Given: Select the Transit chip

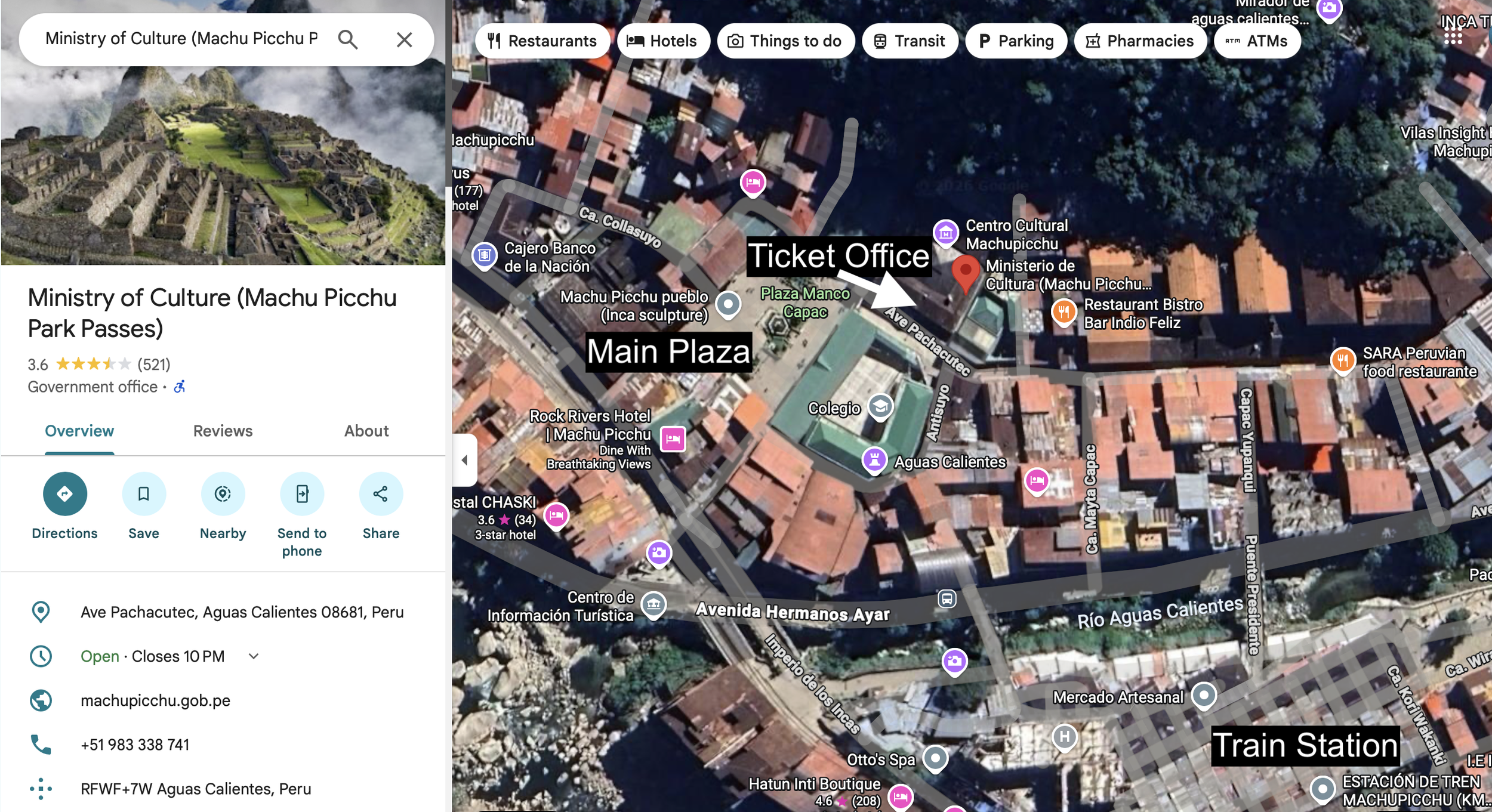Looking at the screenshot, I should [910, 41].
